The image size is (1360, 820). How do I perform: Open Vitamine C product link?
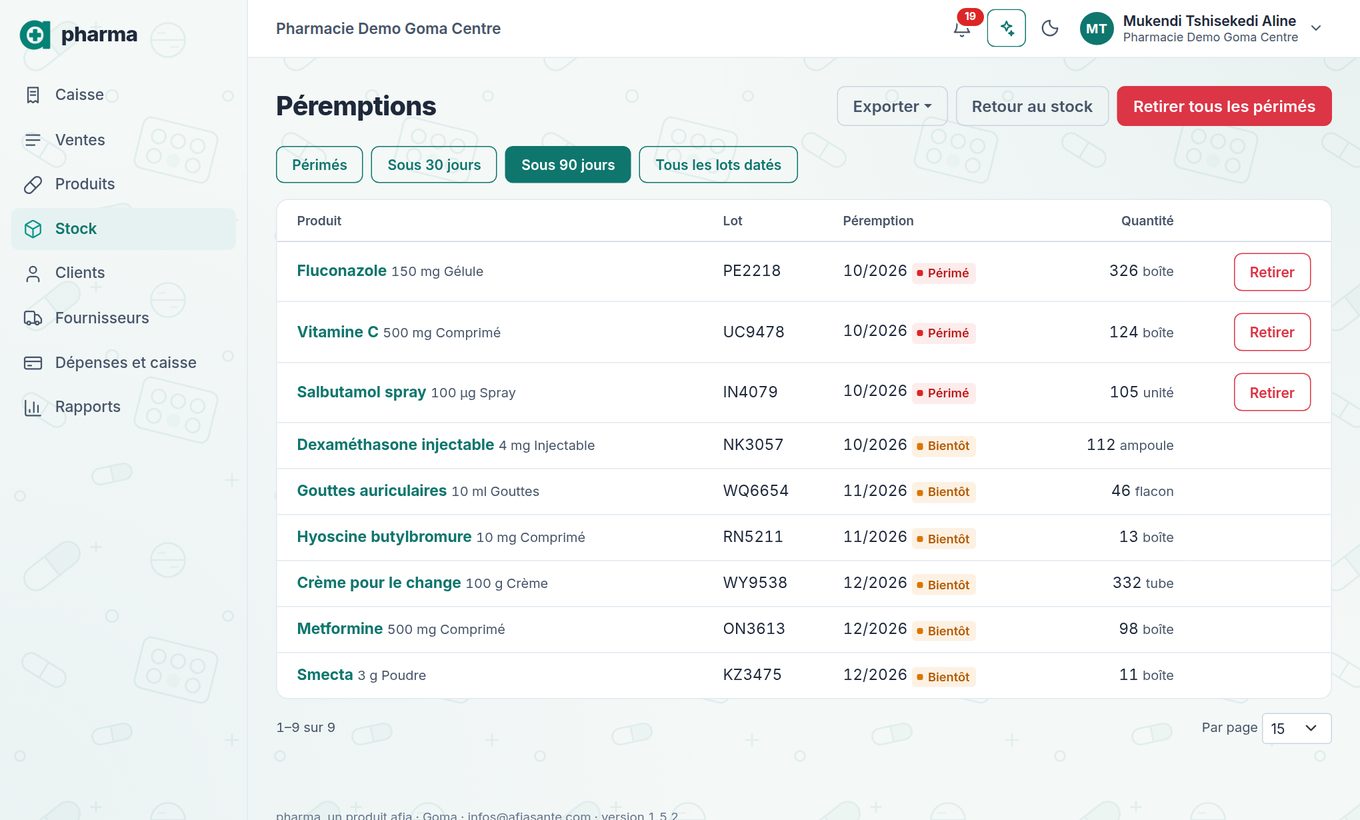(x=338, y=332)
